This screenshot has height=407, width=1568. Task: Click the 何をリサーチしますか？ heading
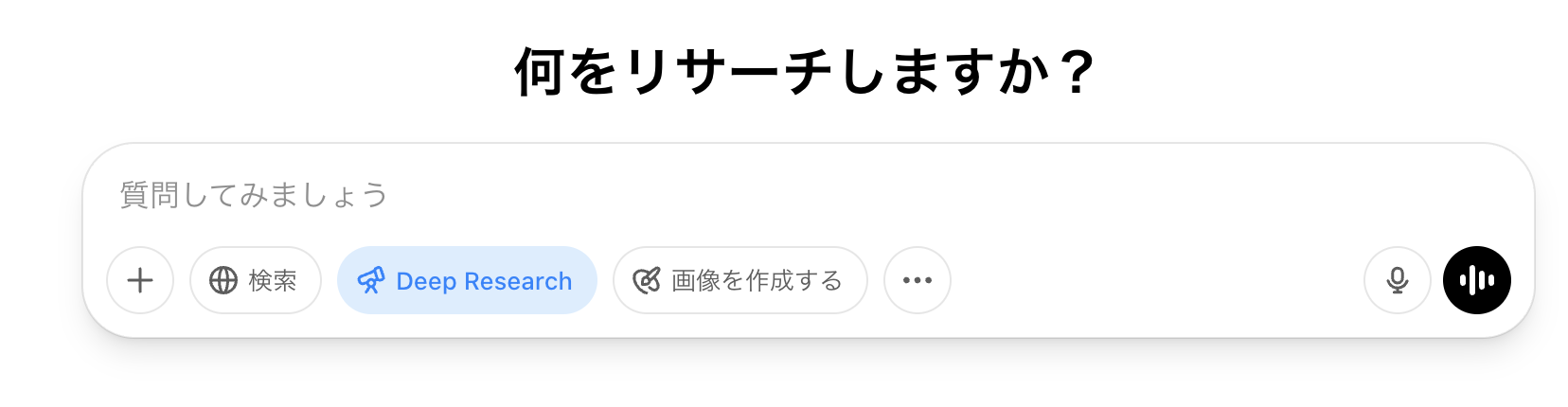point(805,73)
